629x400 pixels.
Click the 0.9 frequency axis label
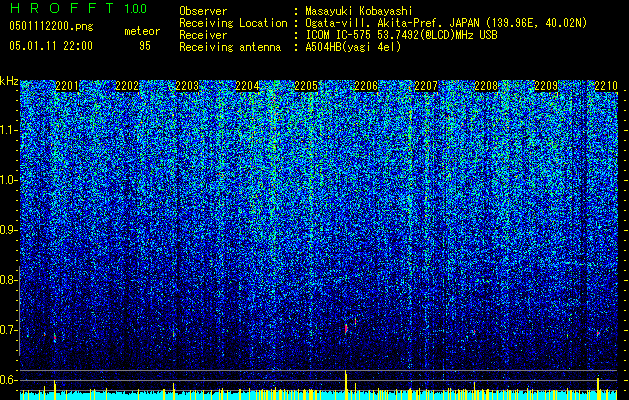[x=8, y=230]
